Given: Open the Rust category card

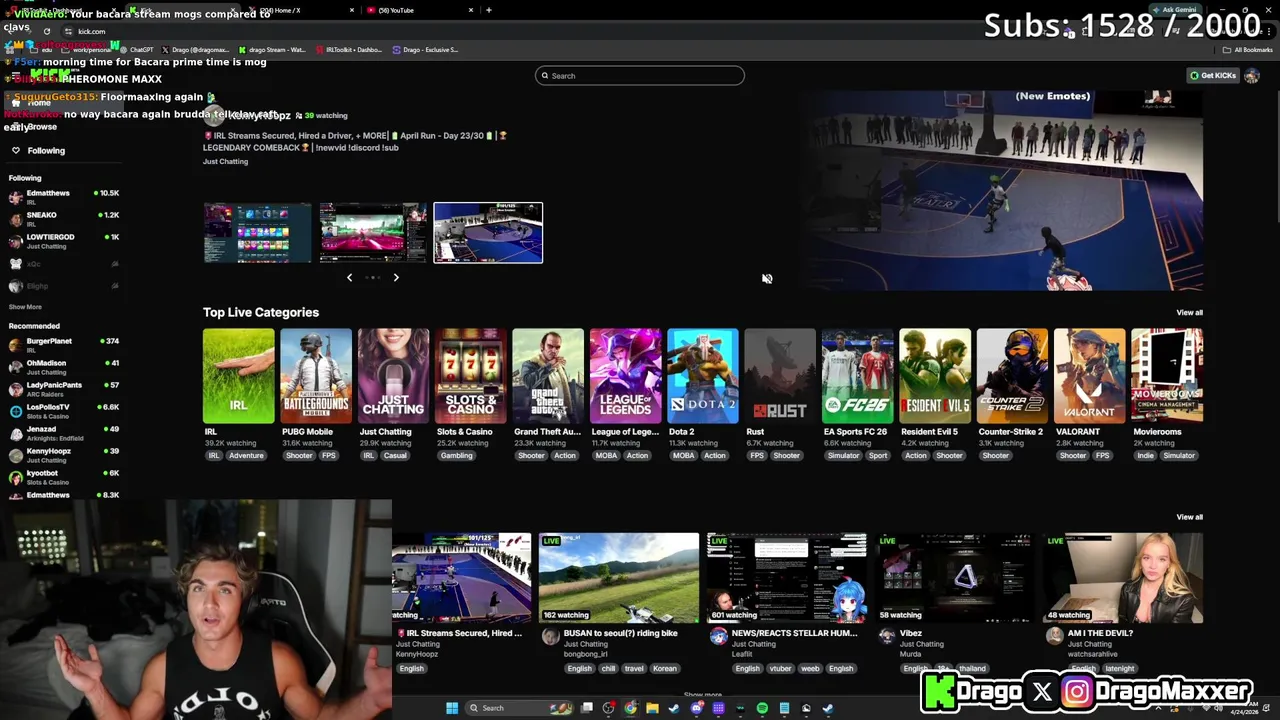Looking at the screenshot, I should [x=780, y=376].
